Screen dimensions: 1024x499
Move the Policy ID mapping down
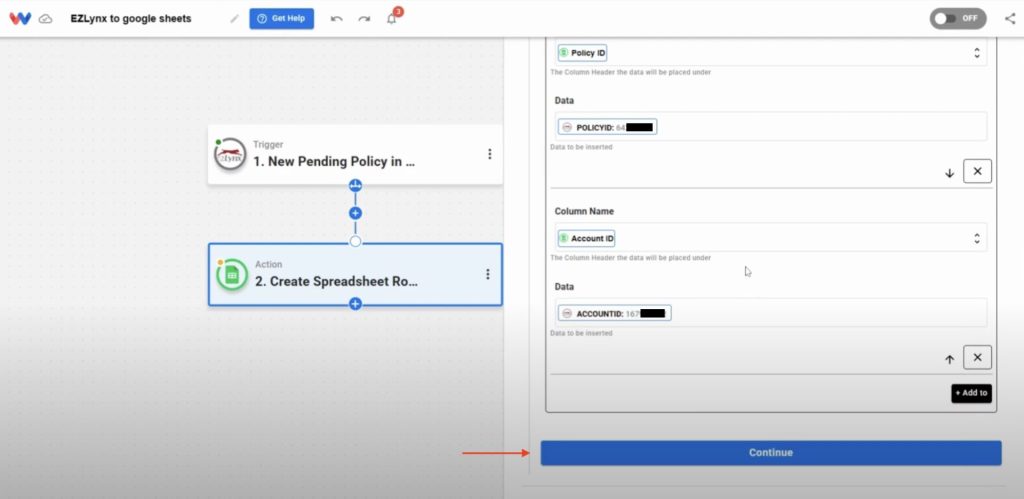950,172
